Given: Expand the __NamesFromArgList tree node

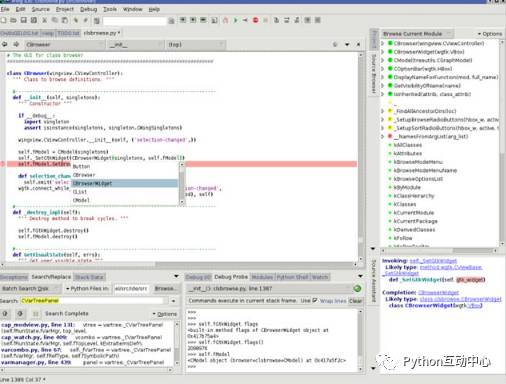Looking at the screenshot, I should (x=383, y=136).
